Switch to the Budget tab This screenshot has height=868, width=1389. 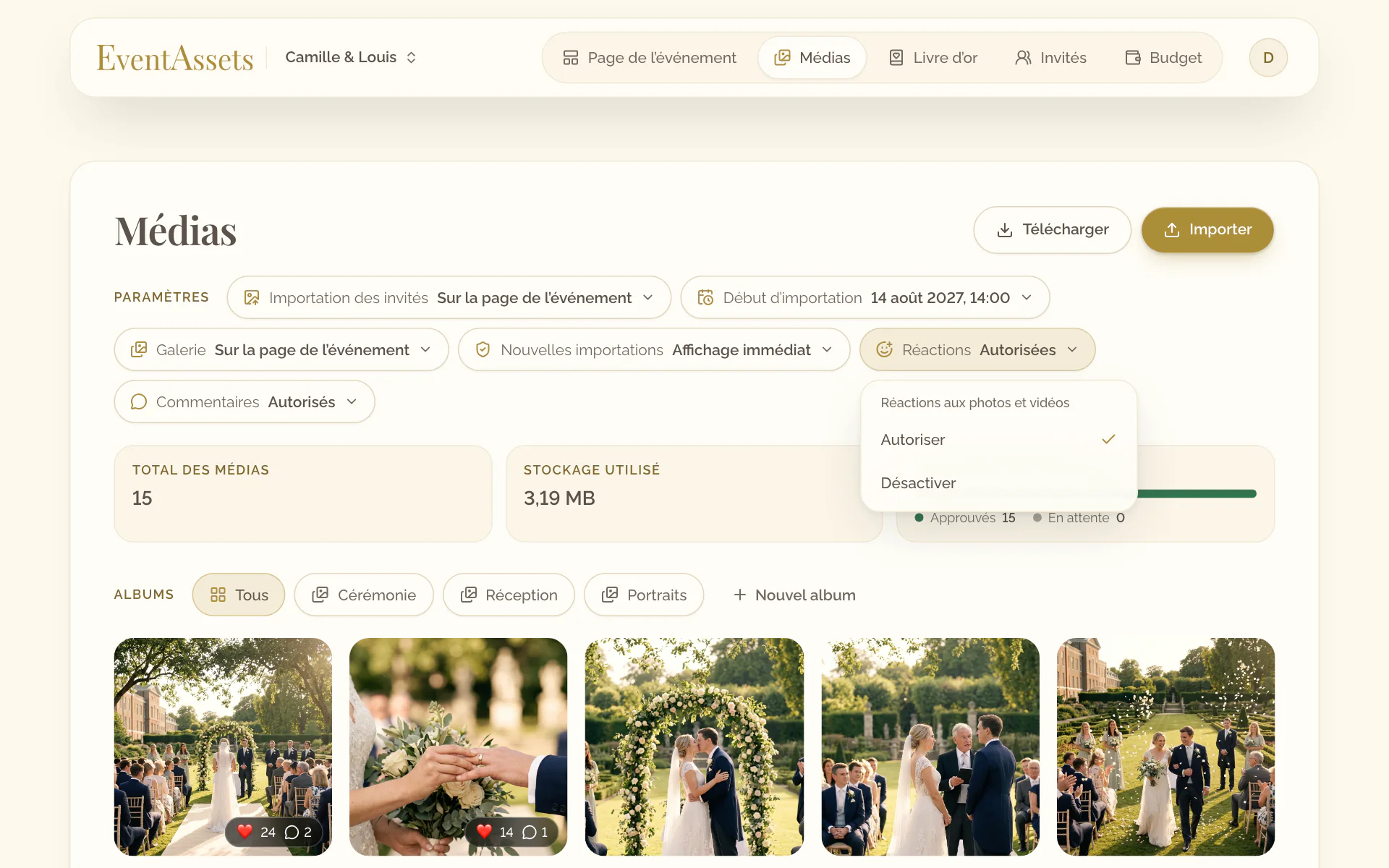1163,58
